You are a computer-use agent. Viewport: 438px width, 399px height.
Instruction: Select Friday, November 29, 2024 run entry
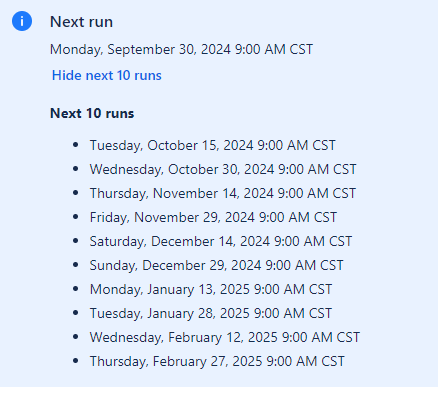click(213, 217)
